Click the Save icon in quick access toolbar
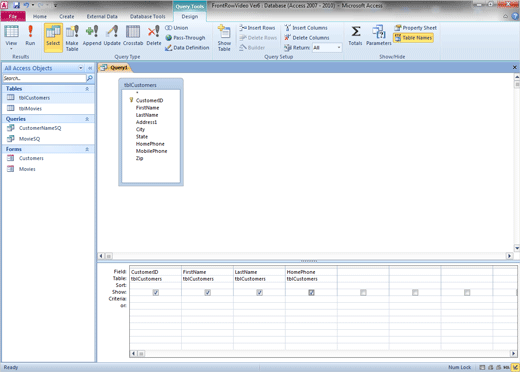The image size is (520, 372). 16,5
